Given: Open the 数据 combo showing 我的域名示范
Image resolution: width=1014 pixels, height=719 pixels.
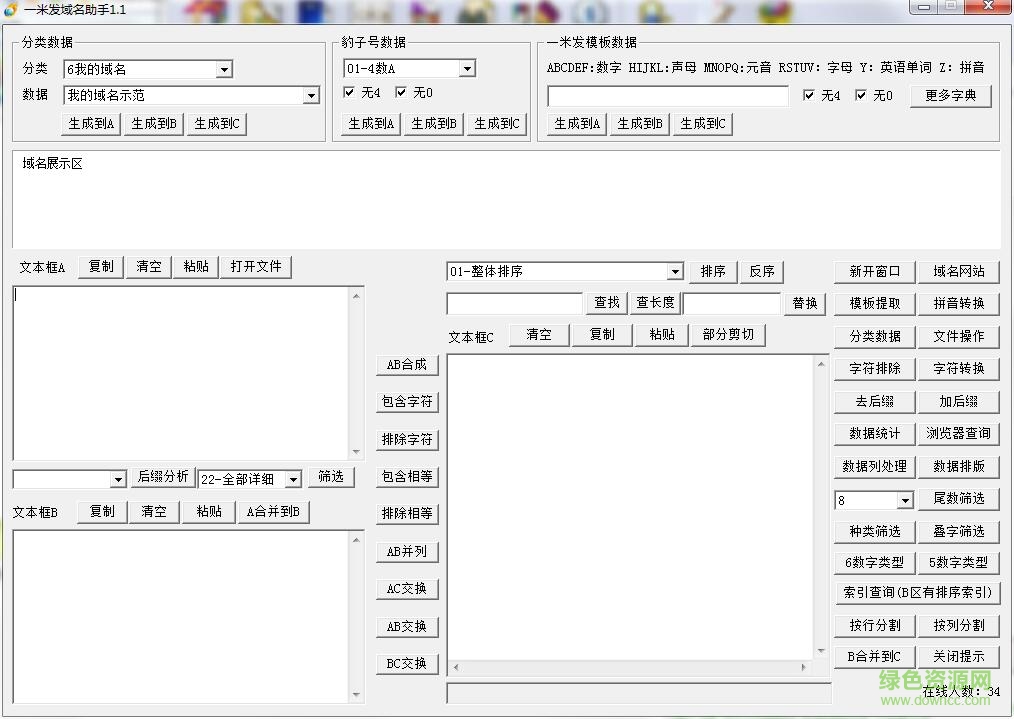Looking at the screenshot, I should [310, 94].
